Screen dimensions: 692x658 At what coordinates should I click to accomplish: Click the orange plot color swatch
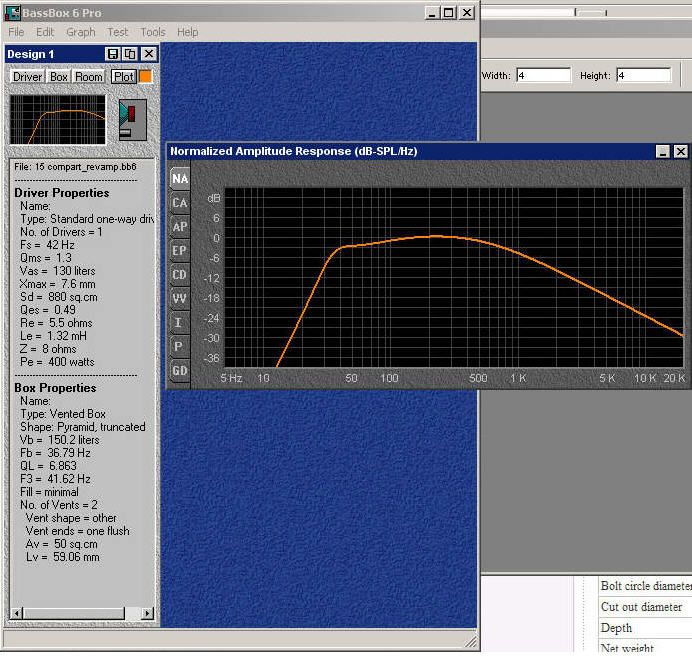pos(145,77)
